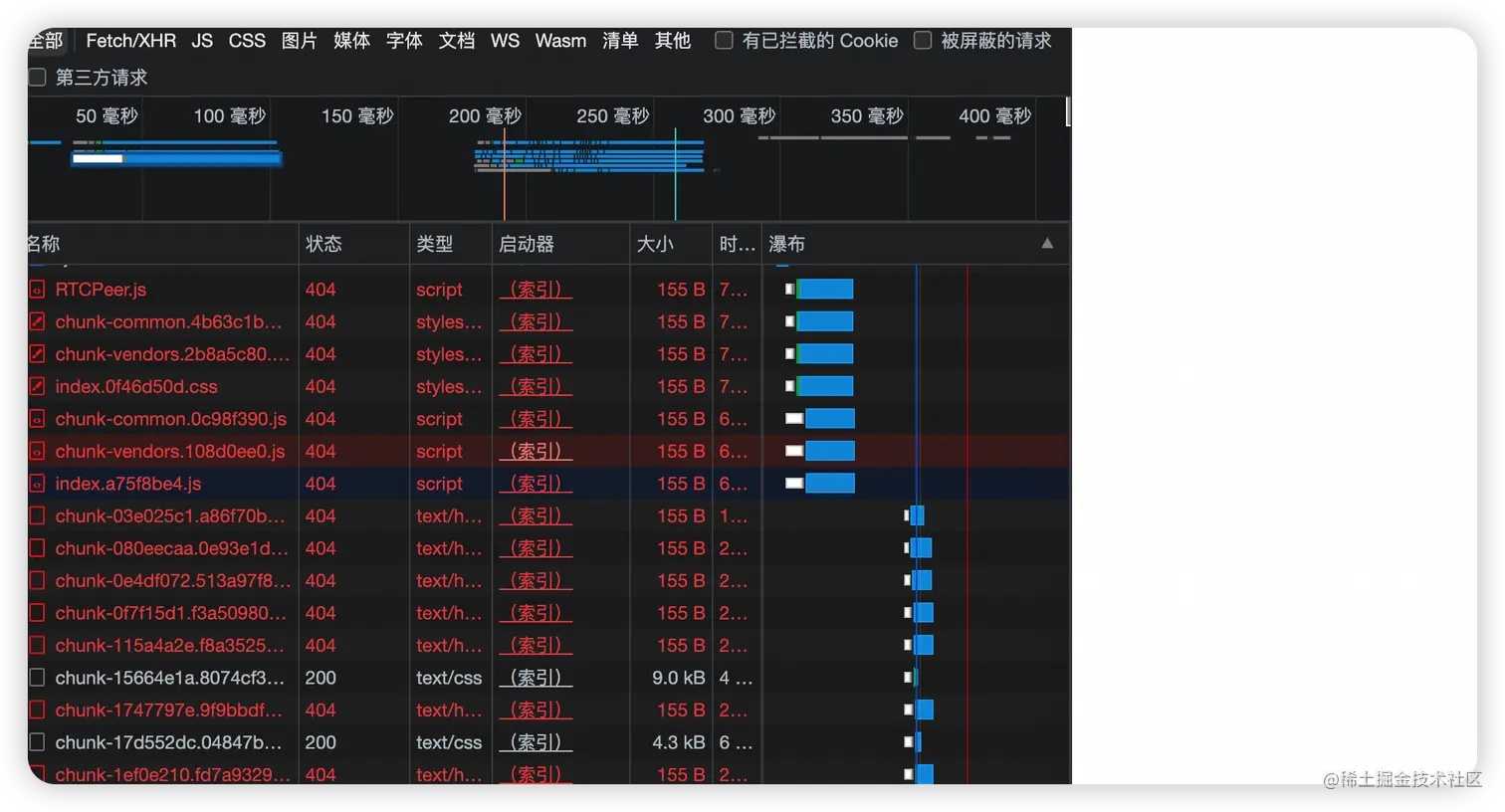Select chunk-vendors.108d0ee0.js request name
1505x812 pixels.
coord(170,452)
